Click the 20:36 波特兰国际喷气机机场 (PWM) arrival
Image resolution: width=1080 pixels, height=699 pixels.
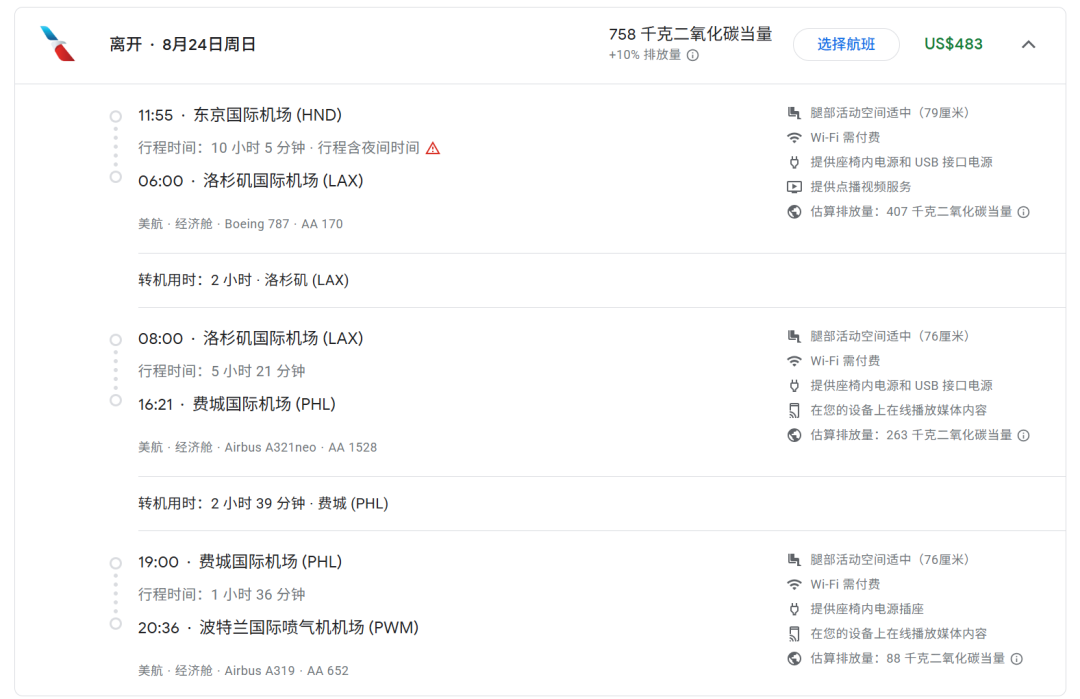coord(278,628)
